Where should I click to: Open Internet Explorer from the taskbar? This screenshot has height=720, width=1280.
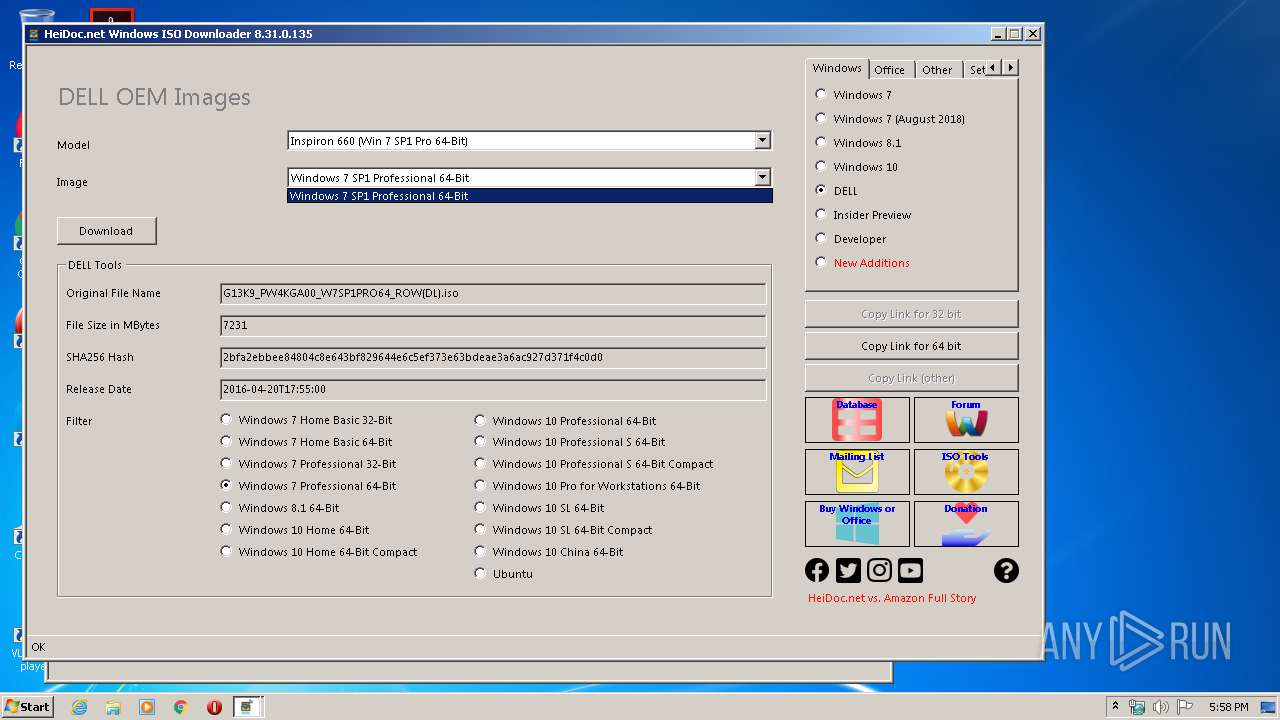coord(79,707)
